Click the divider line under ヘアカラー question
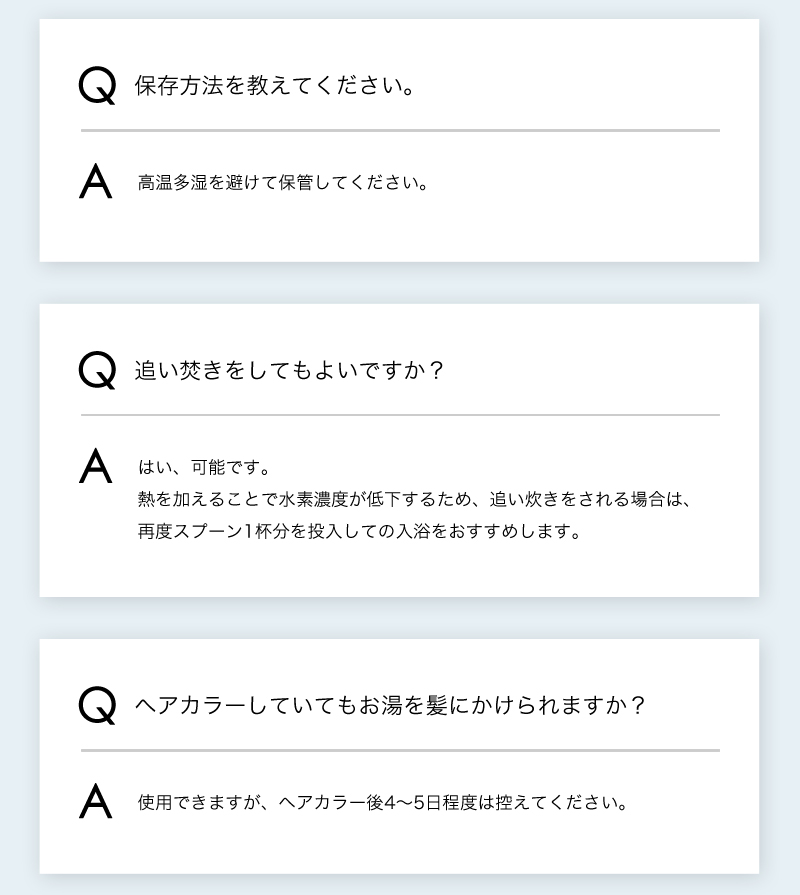 click(400, 750)
